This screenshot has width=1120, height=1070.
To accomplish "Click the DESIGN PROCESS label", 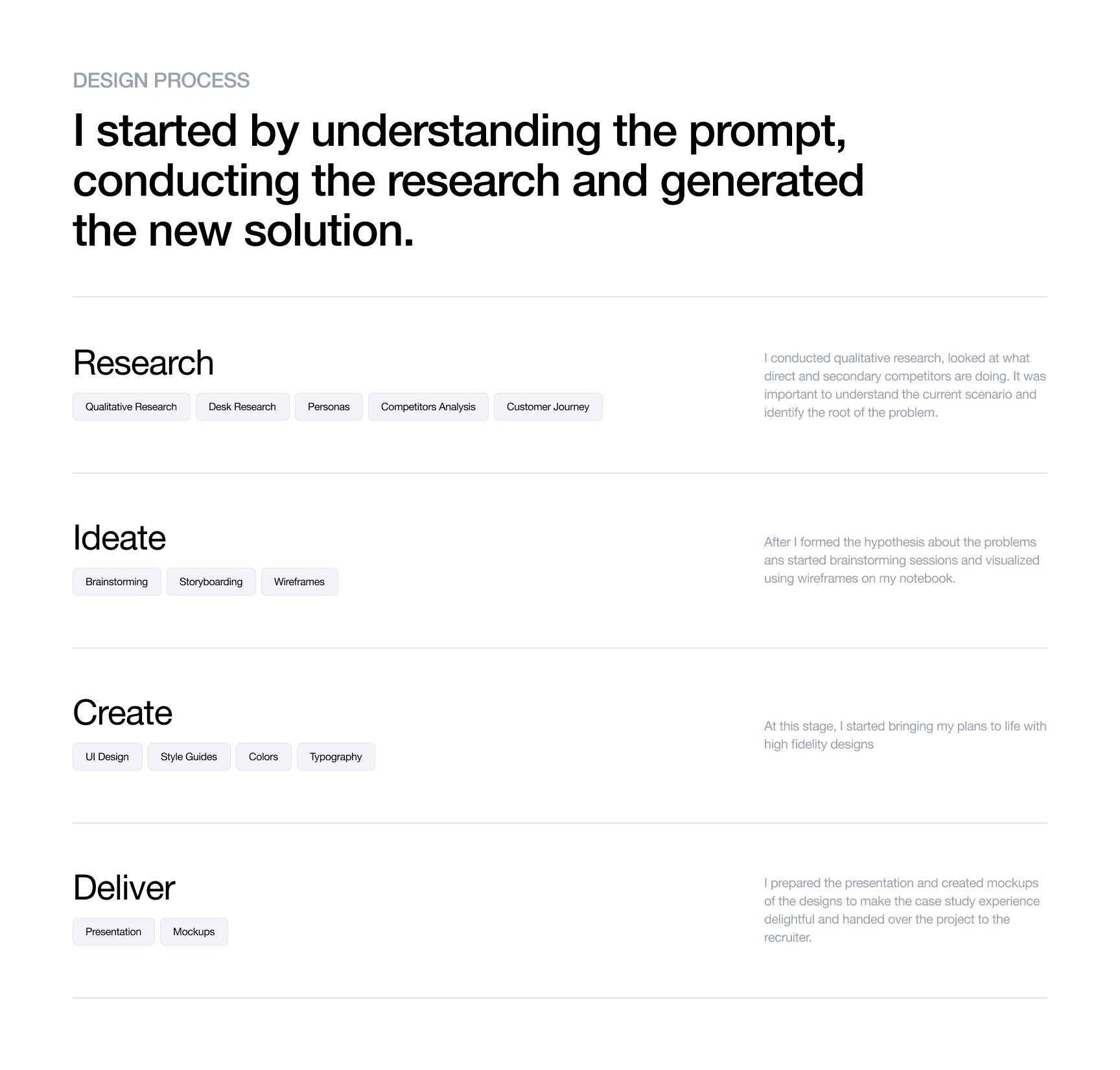I will [161, 80].
